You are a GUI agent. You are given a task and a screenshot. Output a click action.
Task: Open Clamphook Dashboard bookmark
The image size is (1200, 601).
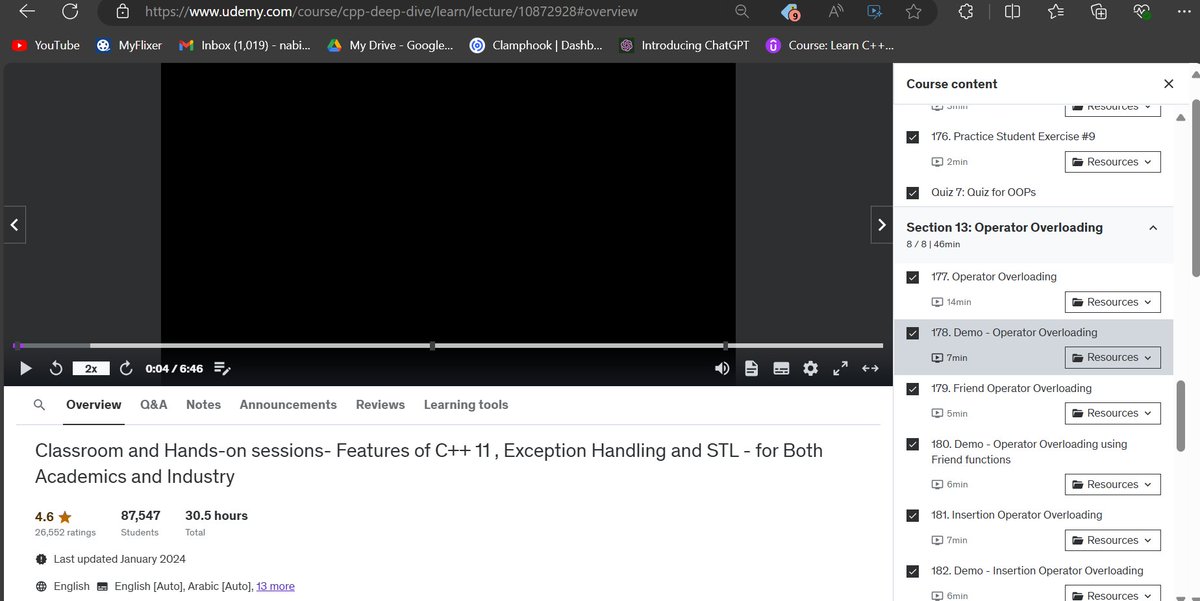point(536,45)
